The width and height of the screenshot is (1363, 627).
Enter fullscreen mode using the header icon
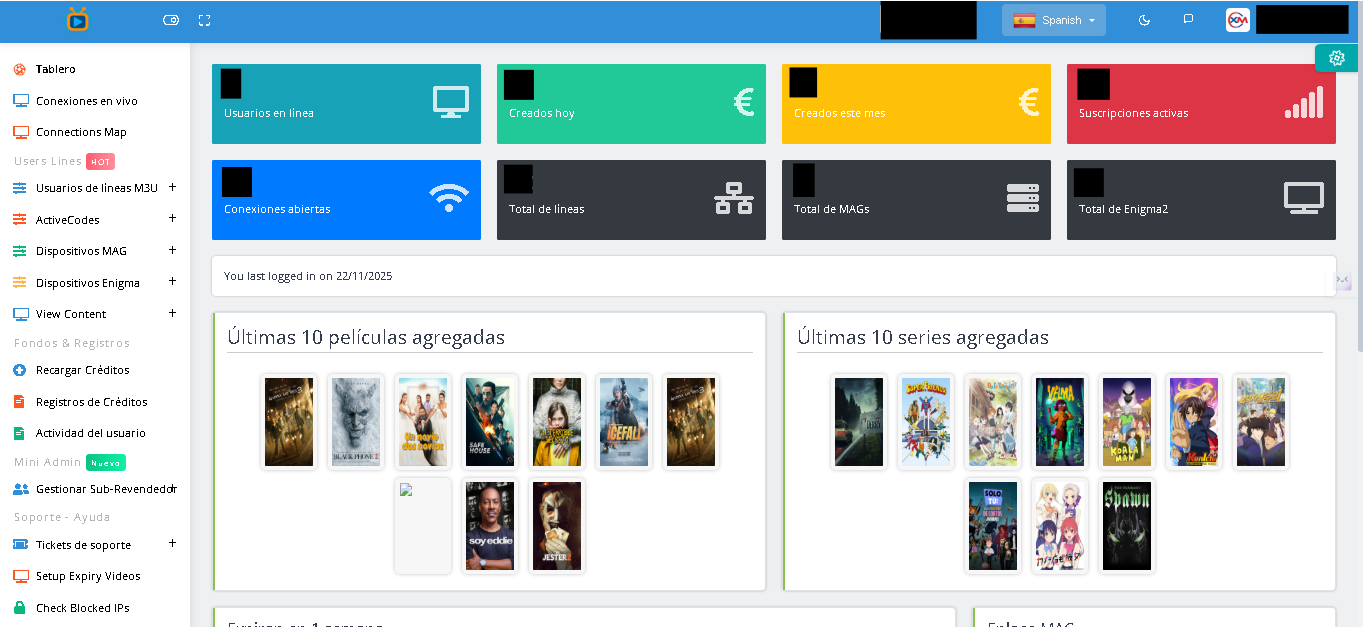coord(205,20)
